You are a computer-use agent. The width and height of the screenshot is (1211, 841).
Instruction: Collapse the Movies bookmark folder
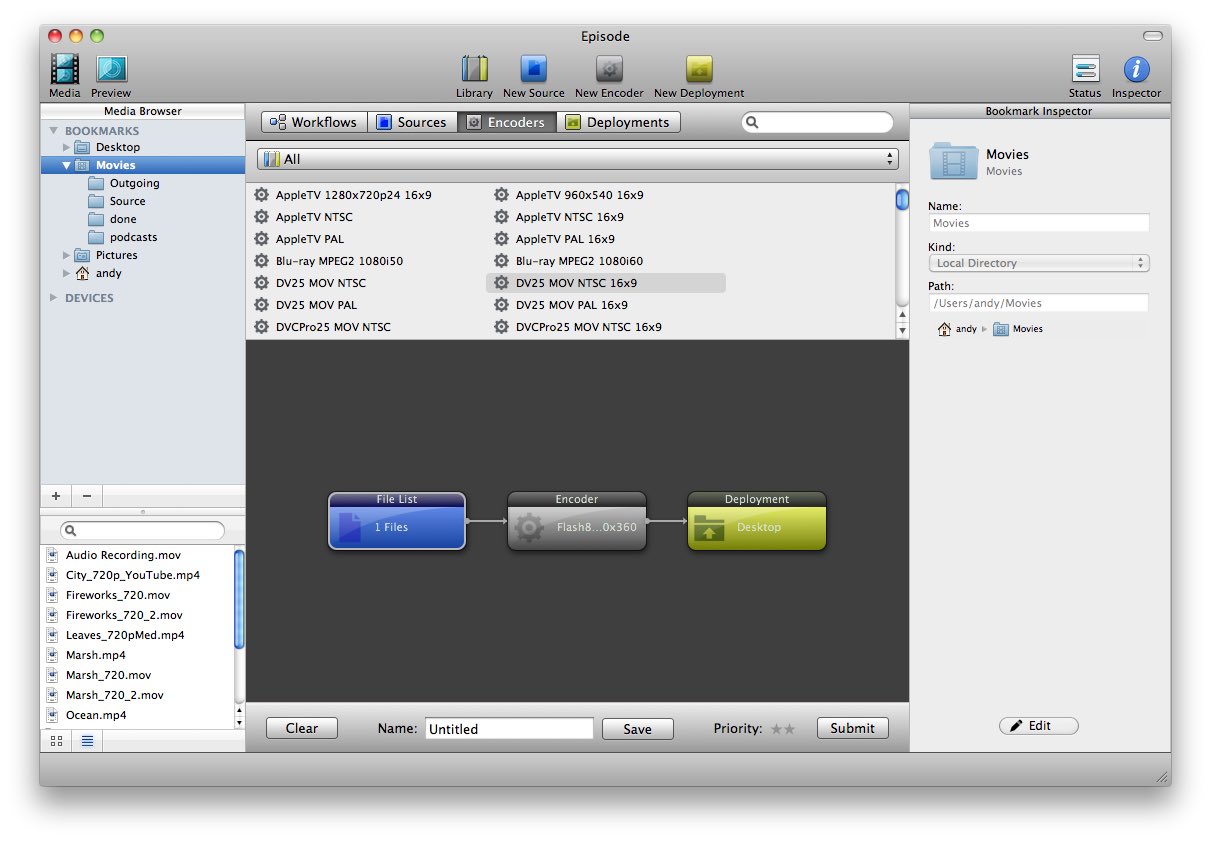[x=67, y=166]
